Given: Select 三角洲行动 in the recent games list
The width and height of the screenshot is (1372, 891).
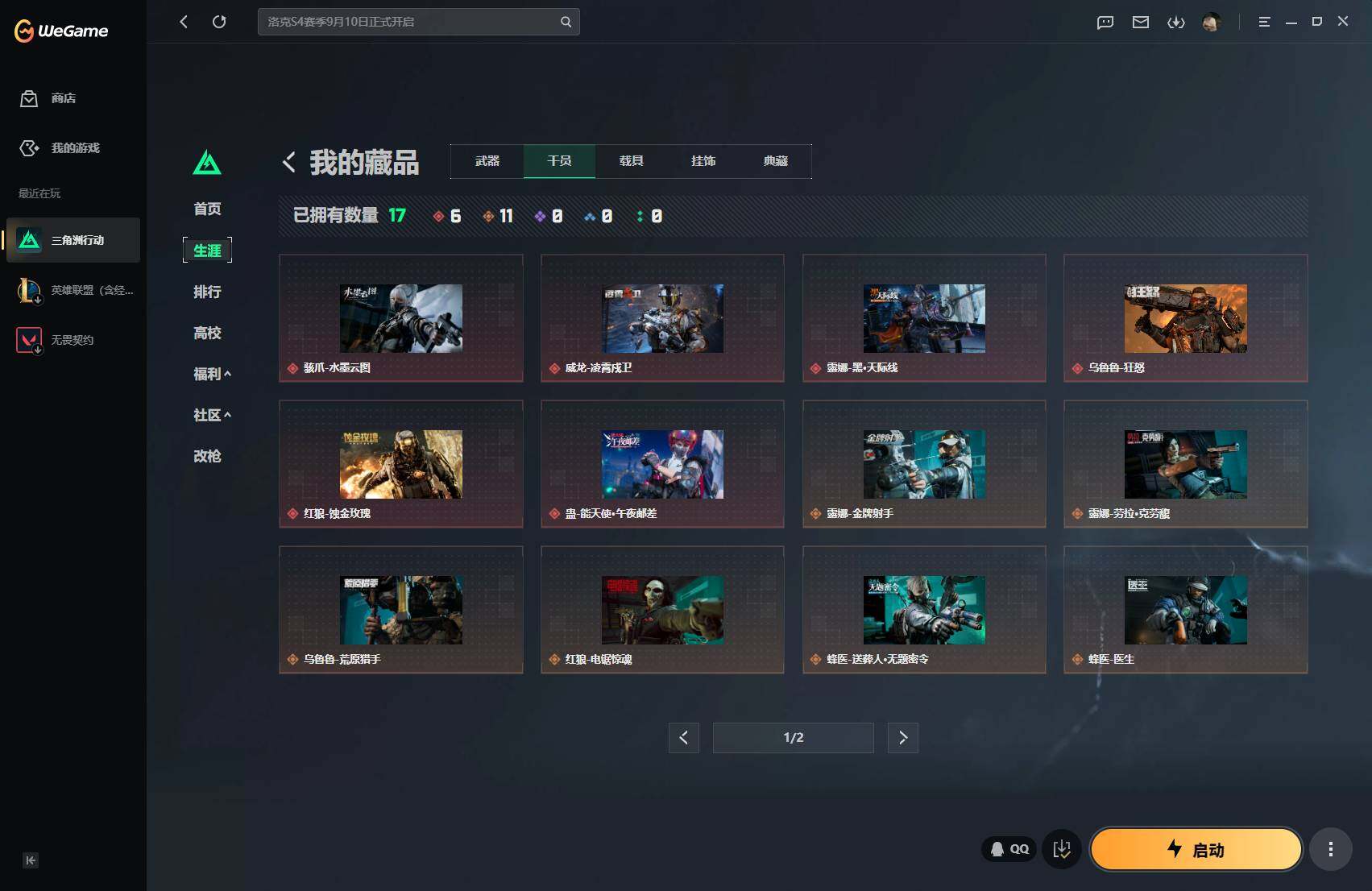Looking at the screenshot, I should 73,240.
